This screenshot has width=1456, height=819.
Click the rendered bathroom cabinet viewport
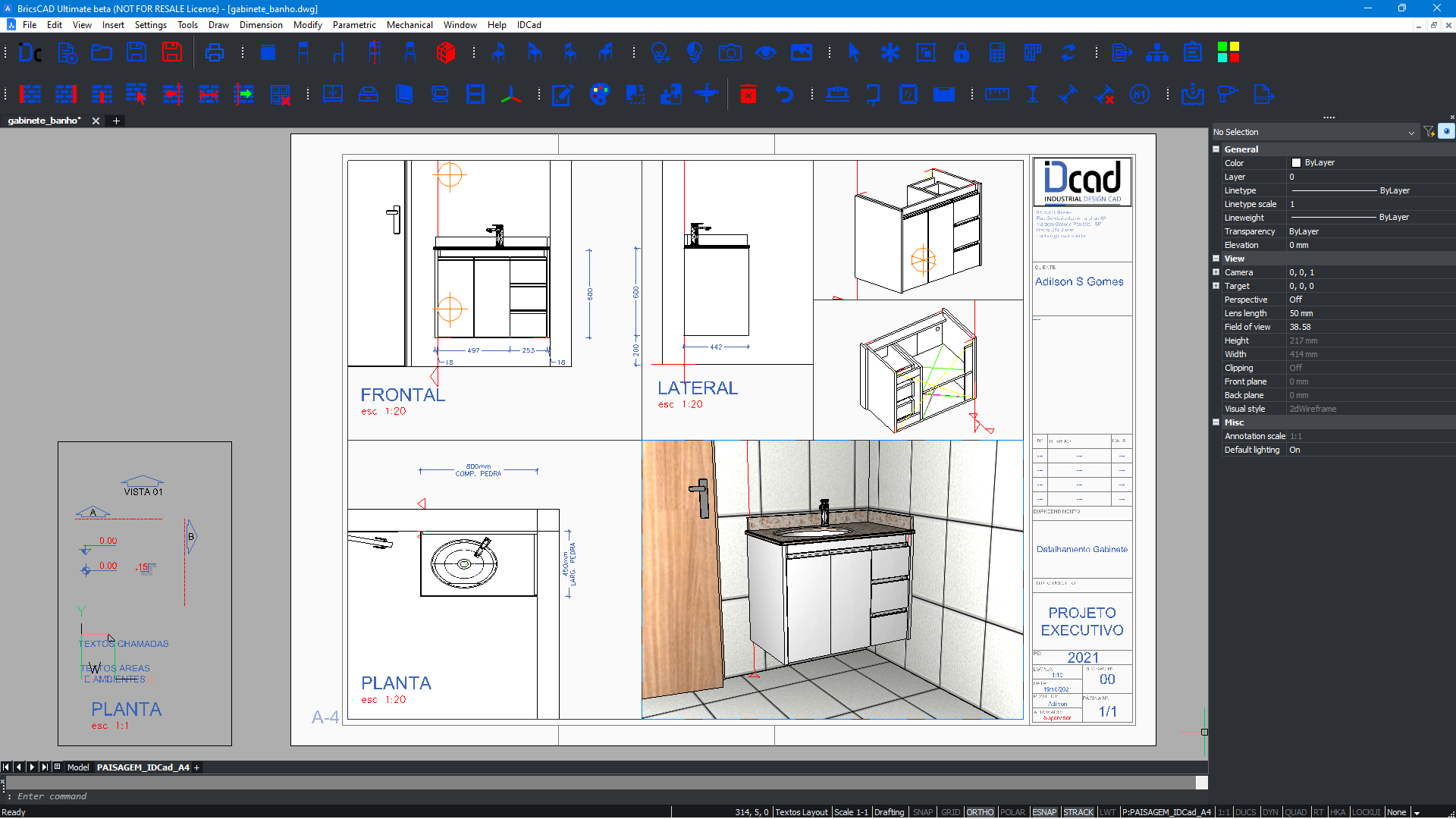pyautogui.click(x=833, y=579)
